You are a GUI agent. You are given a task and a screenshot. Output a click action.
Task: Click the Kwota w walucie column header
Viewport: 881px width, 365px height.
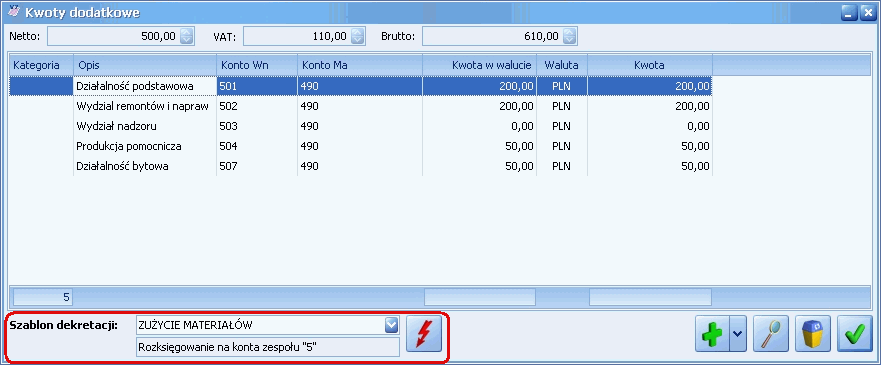479,65
